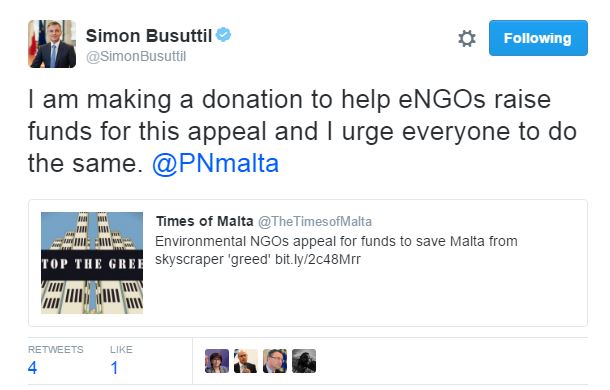610x390 pixels.
Task: Click the Simon Busuttil display name
Action: [149, 36]
